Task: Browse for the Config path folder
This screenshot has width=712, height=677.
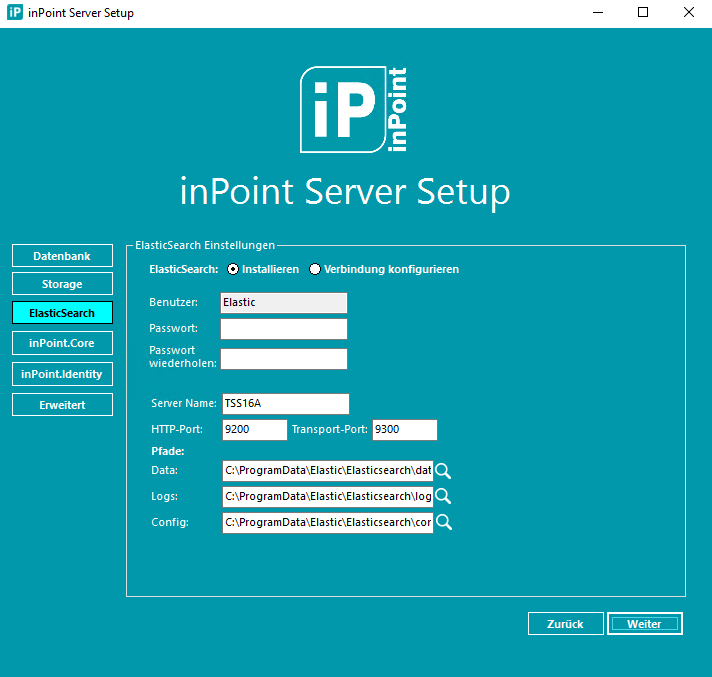Action: [443, 523]
